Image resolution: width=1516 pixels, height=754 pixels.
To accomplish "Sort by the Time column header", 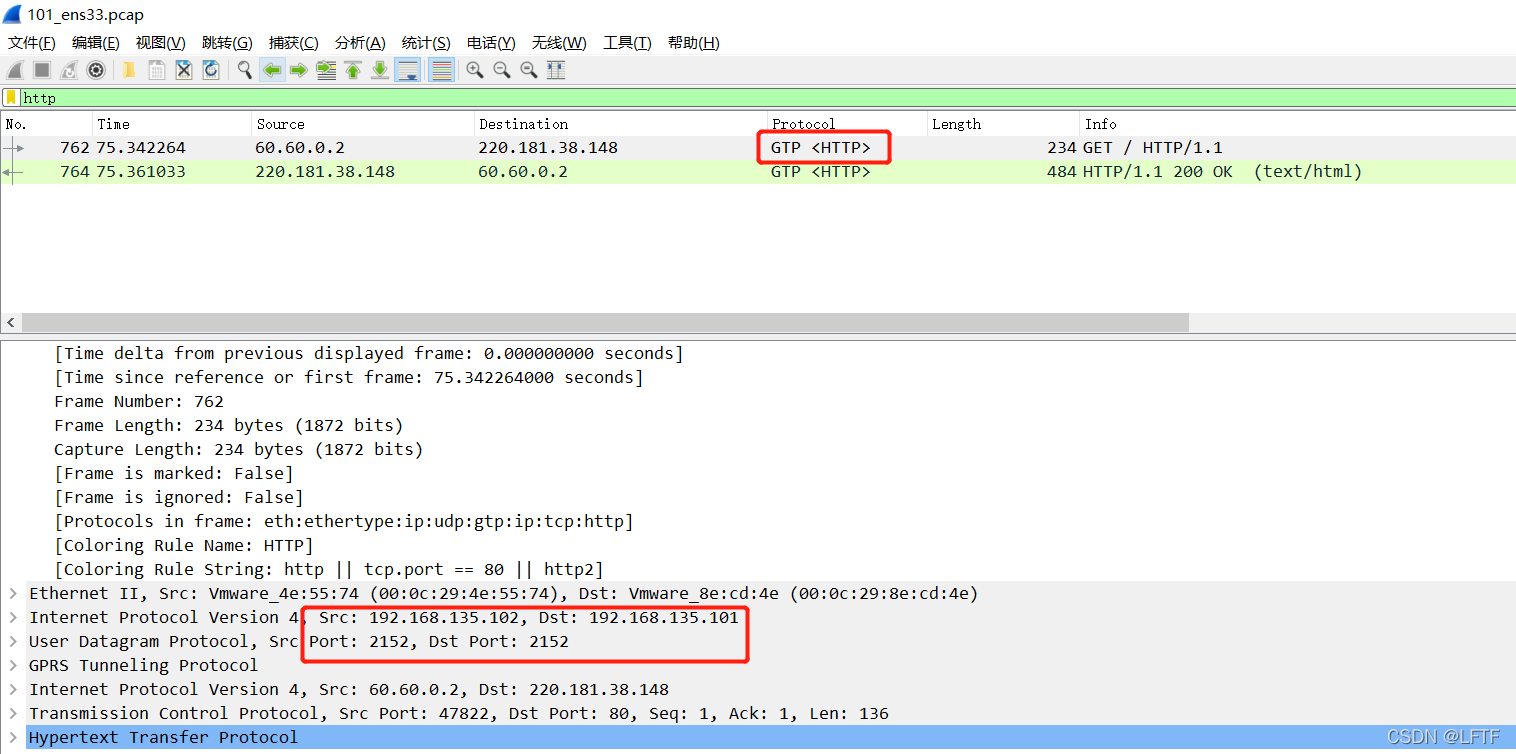I will point(172,124).
